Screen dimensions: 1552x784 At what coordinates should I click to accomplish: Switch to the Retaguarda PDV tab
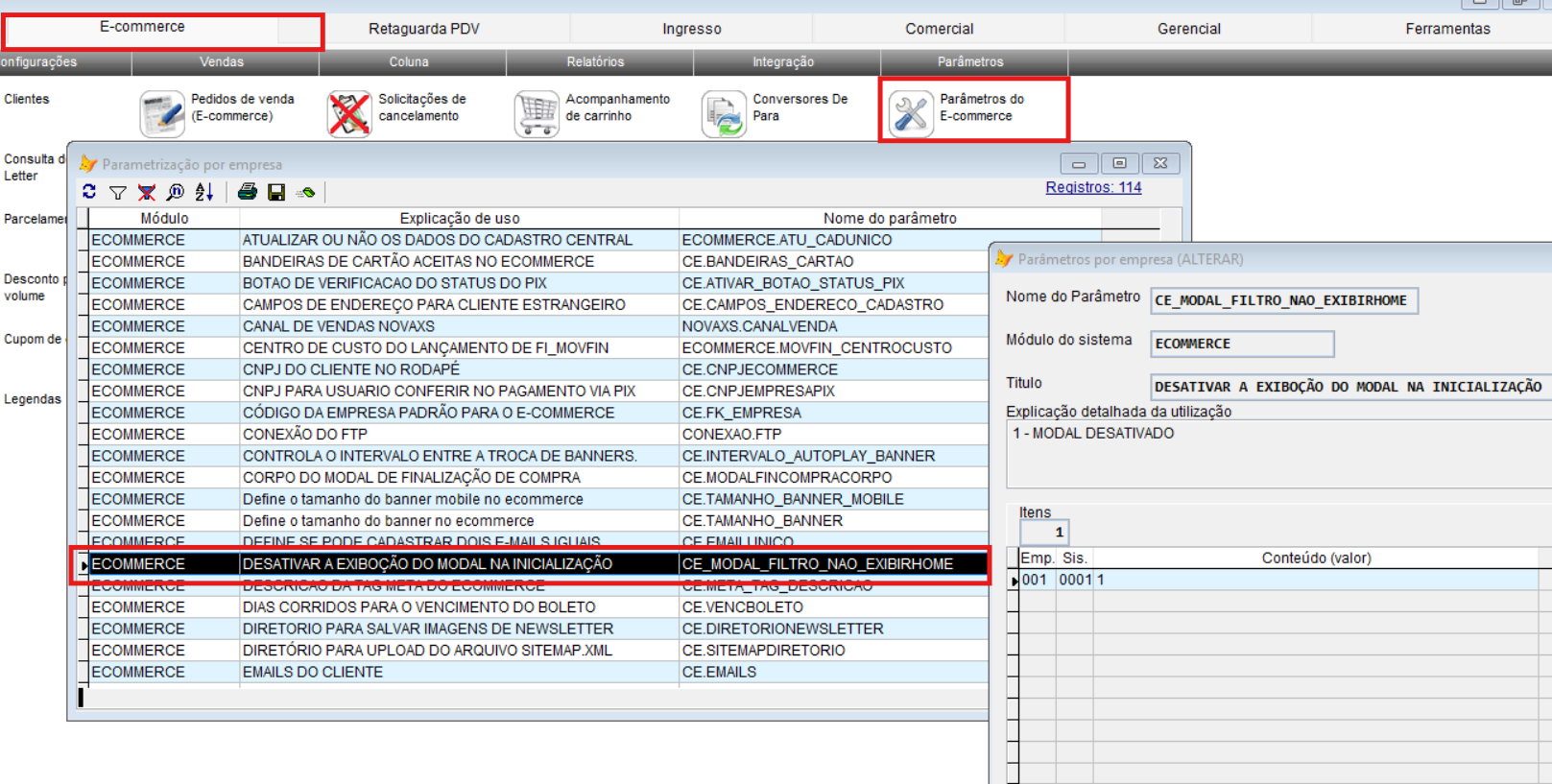point(423,29)
